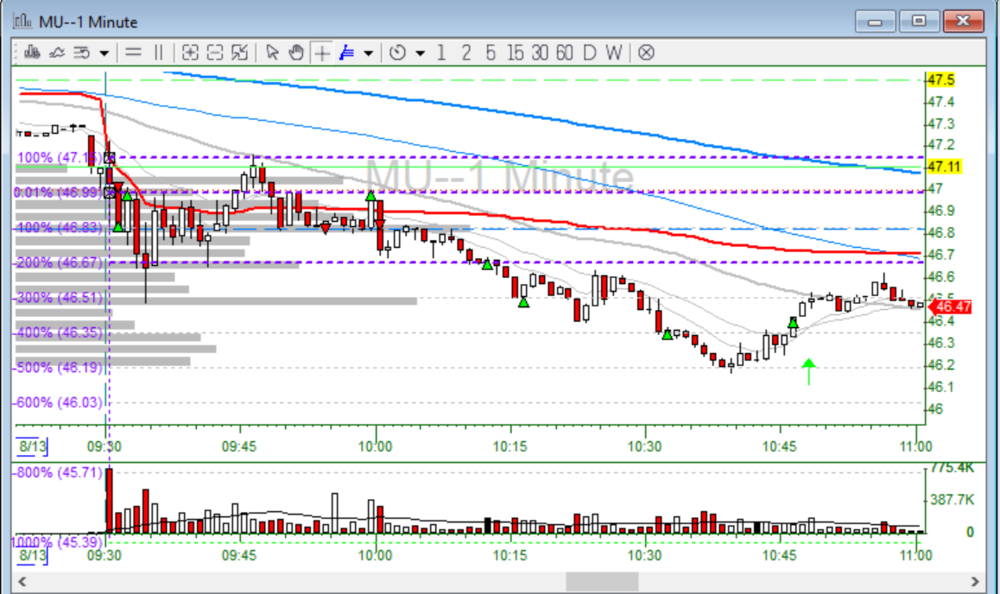
Task: Toggle the crosshair cursor tool
Action: [322, 52]
